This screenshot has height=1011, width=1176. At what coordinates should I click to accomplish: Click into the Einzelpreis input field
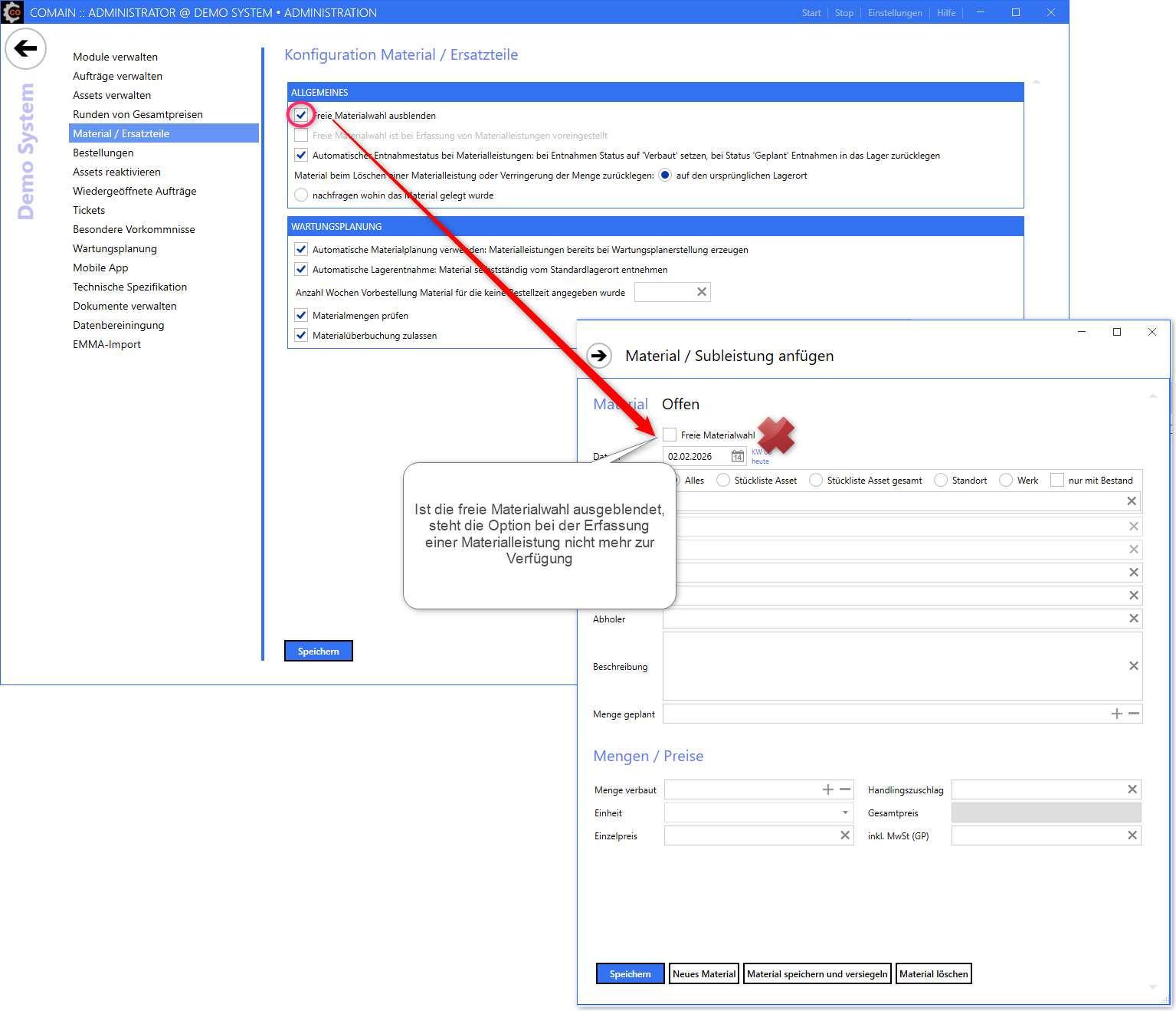751,835
